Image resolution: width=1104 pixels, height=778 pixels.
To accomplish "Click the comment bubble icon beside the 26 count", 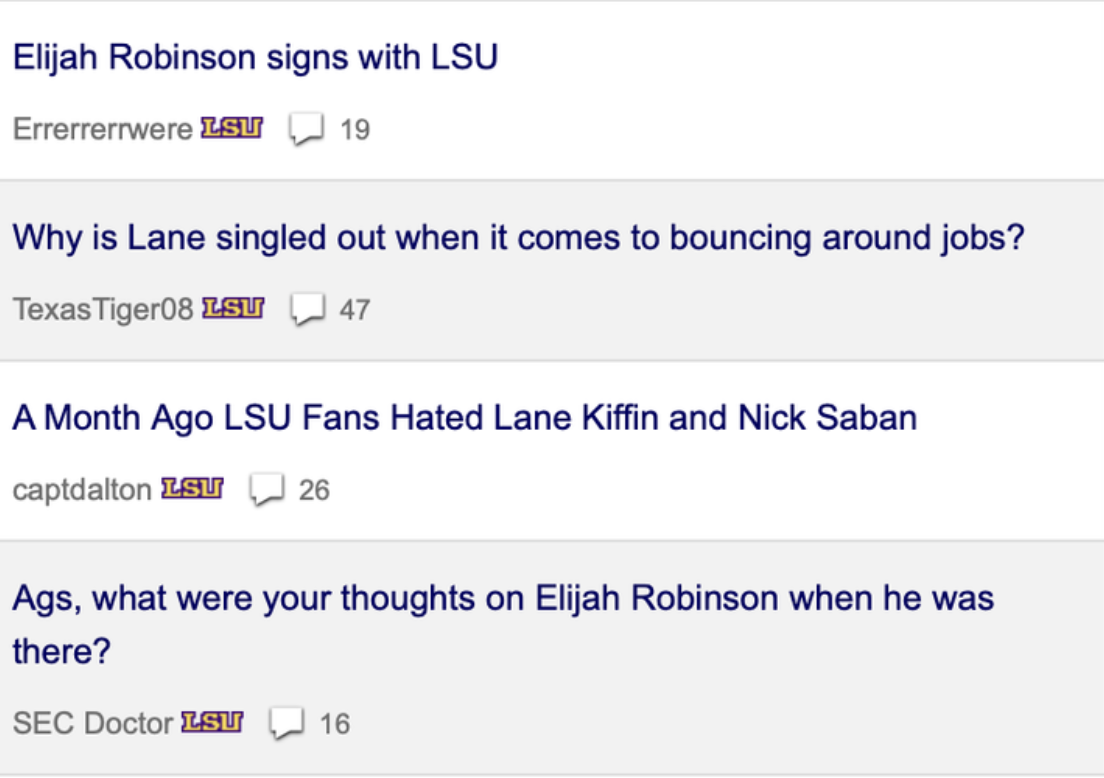I will pyautogui.click(x=267, y=490).
